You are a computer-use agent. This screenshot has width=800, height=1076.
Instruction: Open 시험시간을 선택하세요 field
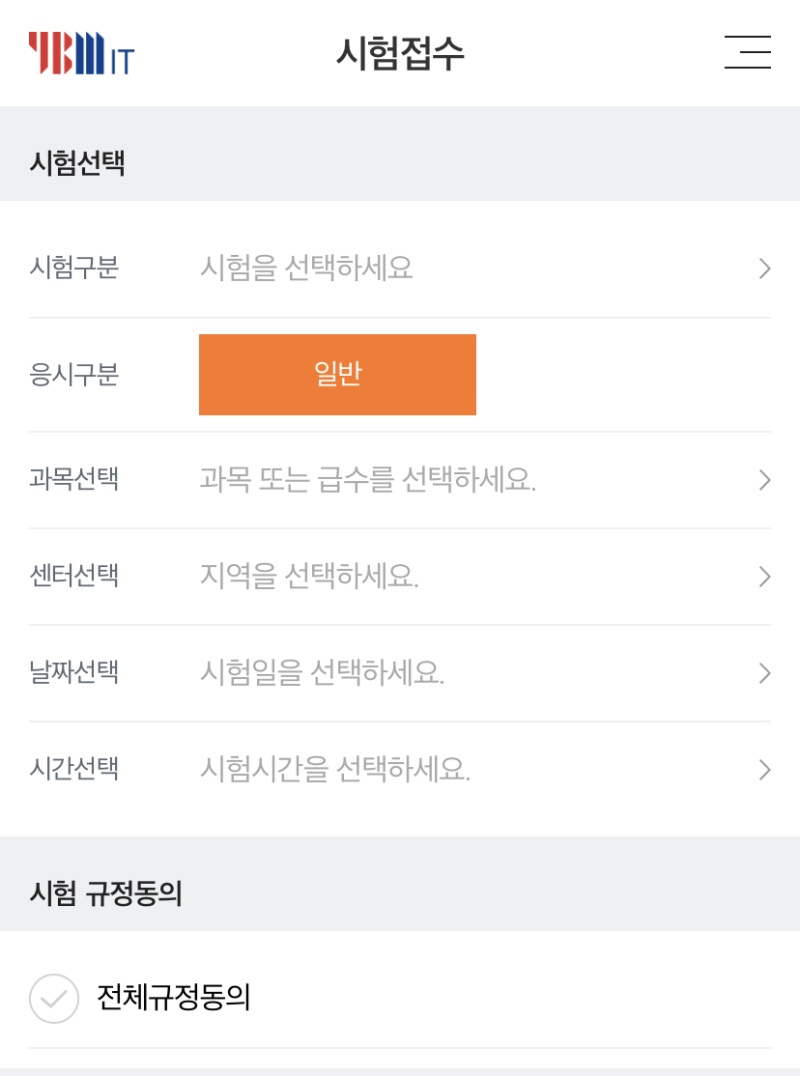335,769
